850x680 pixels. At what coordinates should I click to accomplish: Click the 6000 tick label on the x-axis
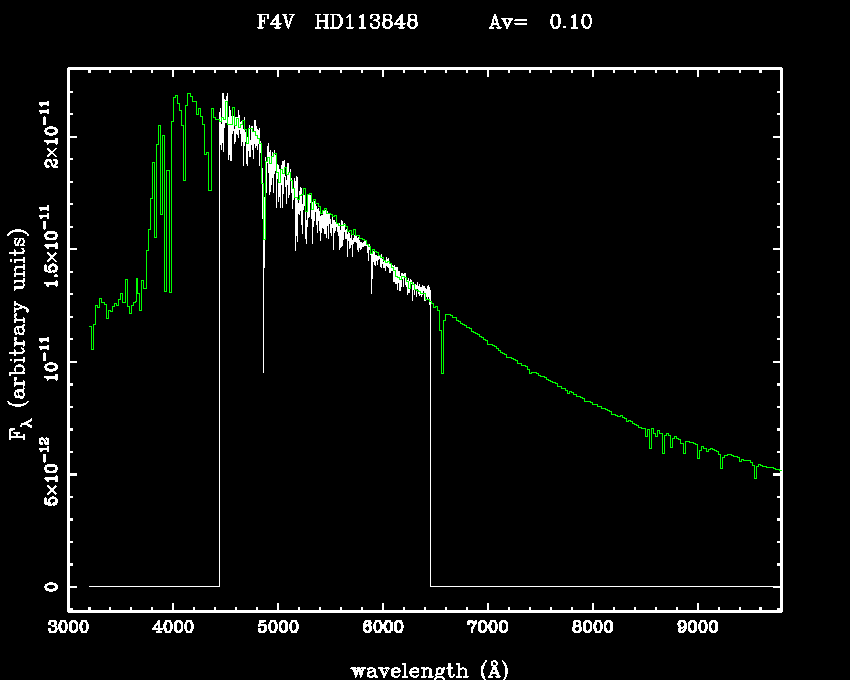pyautogui.click(x=383, y=628)
